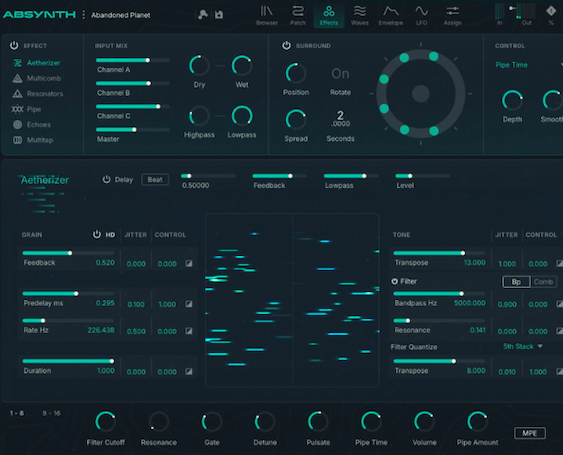Click the Rate Hz value 226.438
Screen dimensions: 563x455
(x=101, y=330)
